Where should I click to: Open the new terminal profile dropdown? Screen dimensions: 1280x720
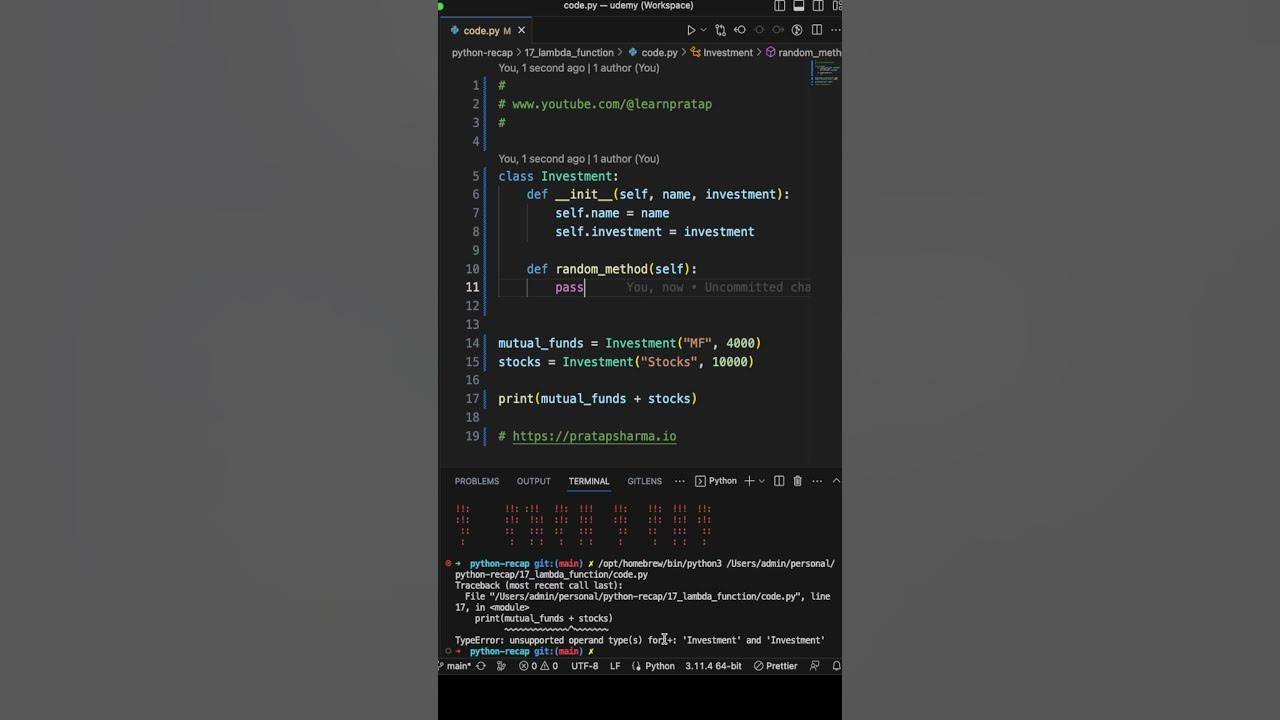(x=762, y=481)
